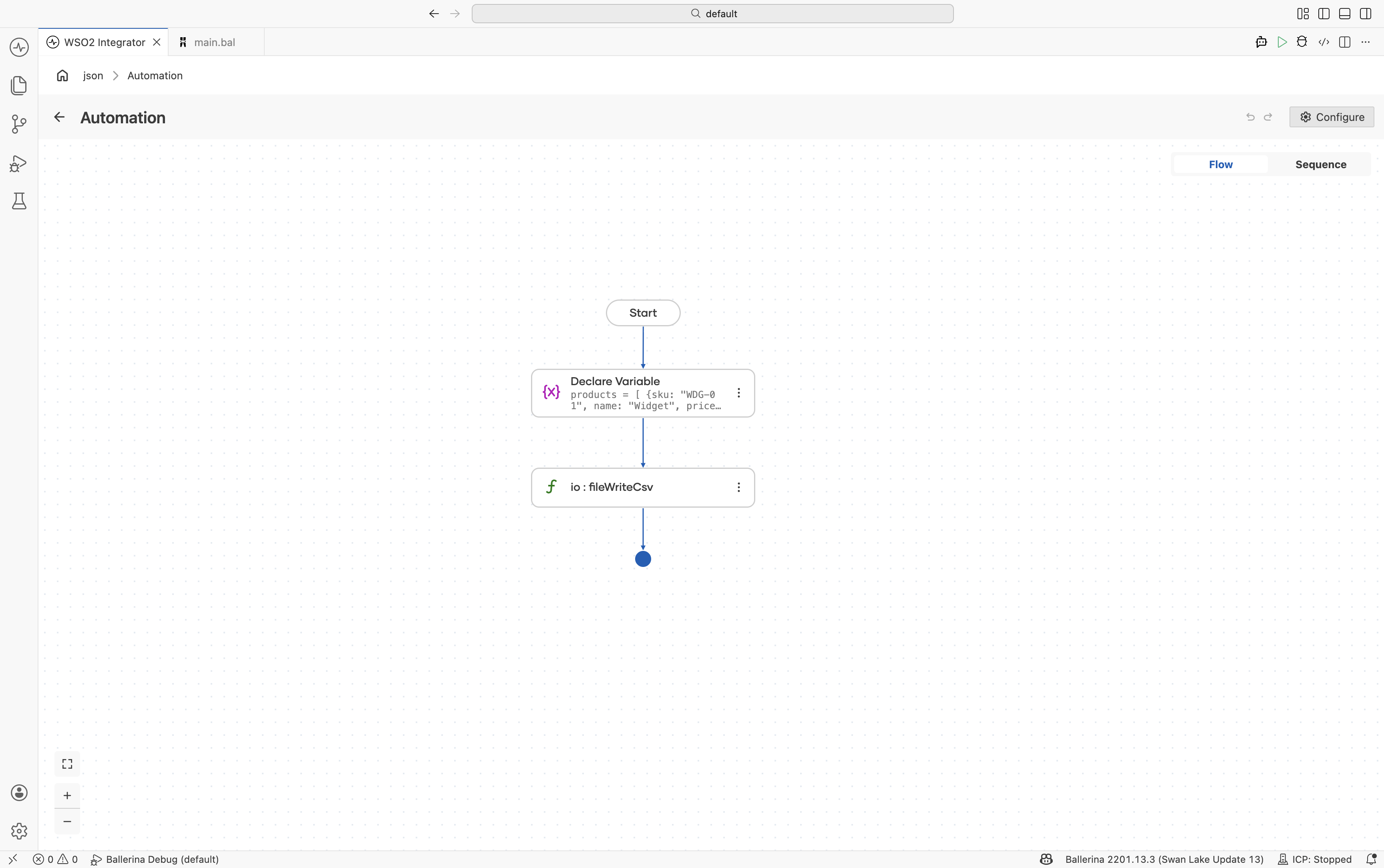Viewport: 1384px width, 868px height.
Task: Zoom out the diagram with minus button
Action: pyautogui.click(x=67, y=822)
